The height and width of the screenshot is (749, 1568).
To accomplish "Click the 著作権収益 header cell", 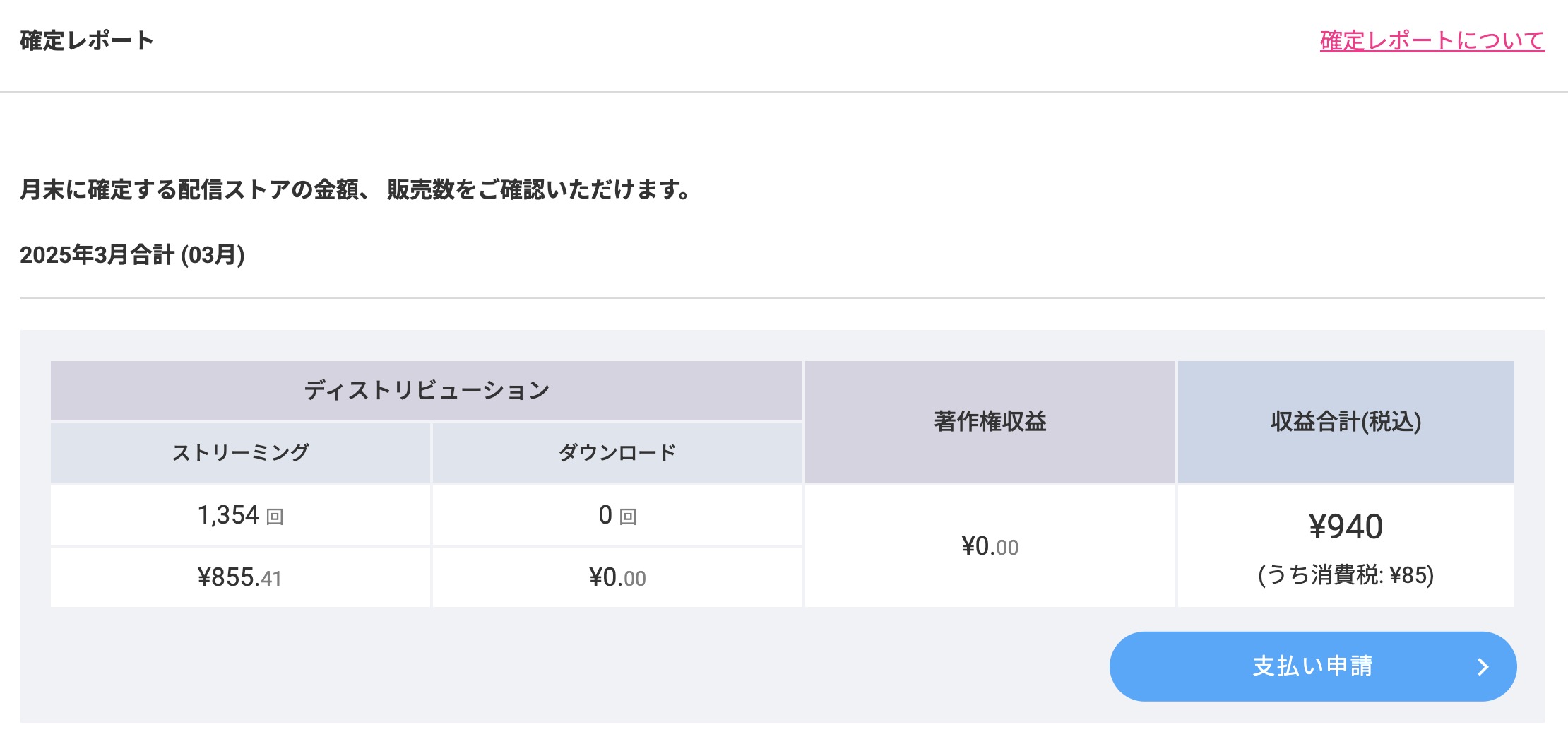I will click(990, 422).
